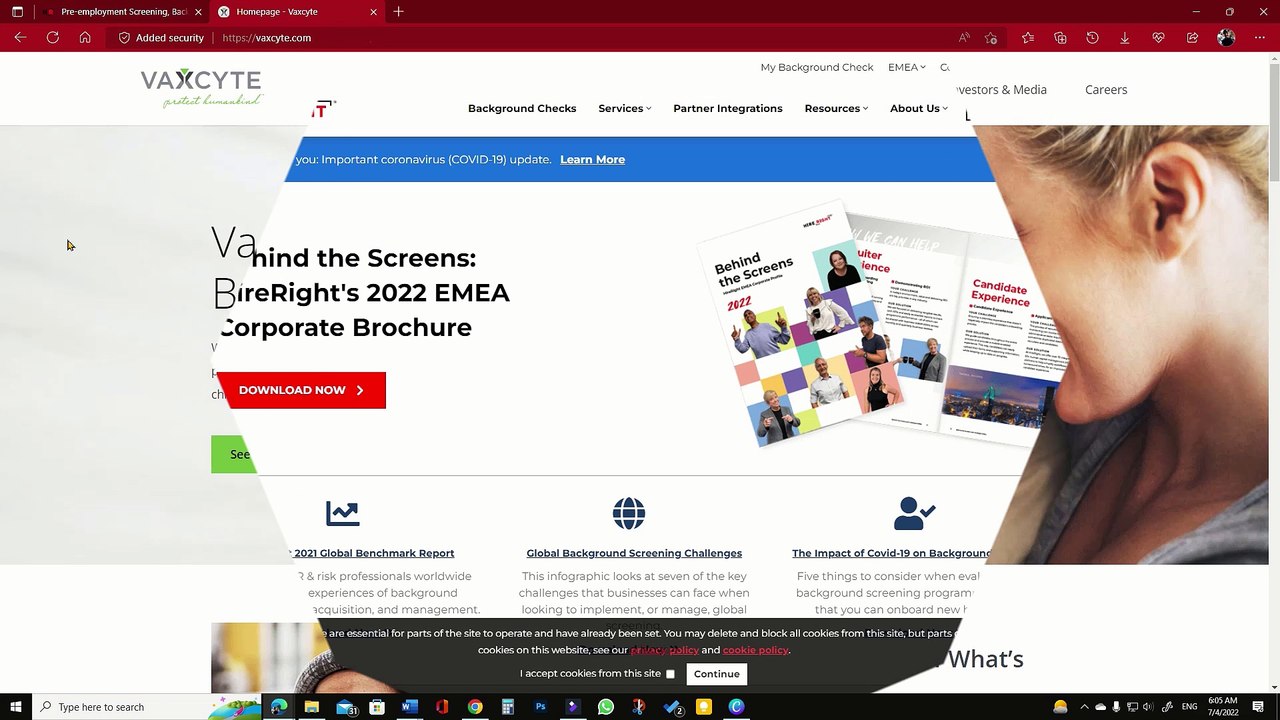Open the EMEA region dropdown
The width and height of the screenshot is (1280, 720).
[907, 67]
